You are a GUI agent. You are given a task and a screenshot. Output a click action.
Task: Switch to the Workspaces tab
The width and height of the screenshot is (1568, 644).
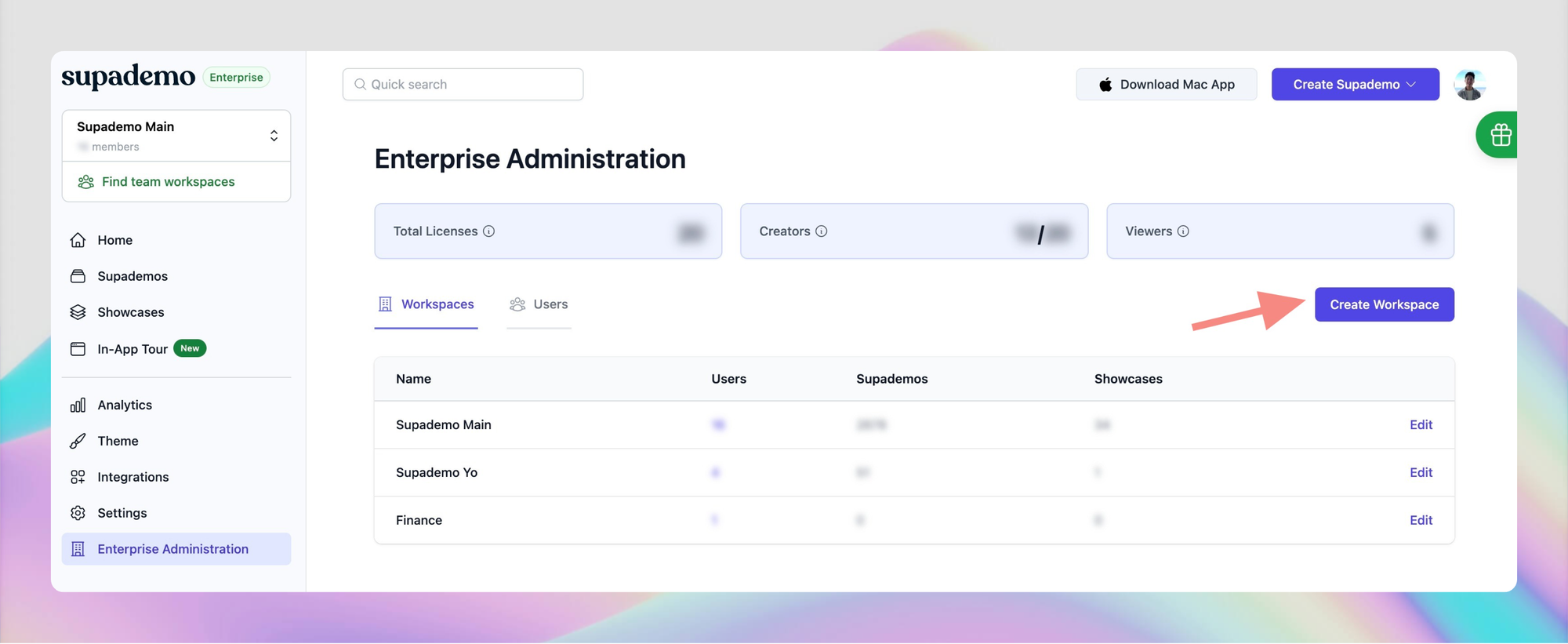tap(426, 304)
